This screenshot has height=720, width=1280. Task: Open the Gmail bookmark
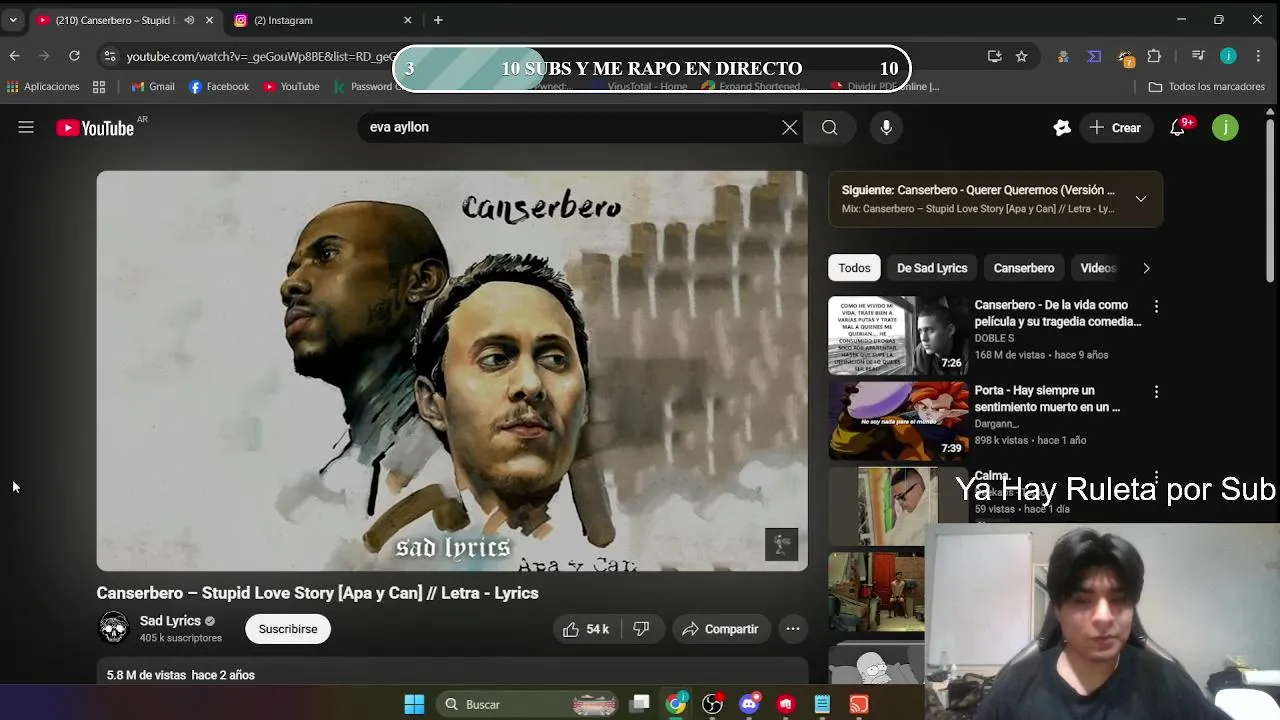click(153, 87)
